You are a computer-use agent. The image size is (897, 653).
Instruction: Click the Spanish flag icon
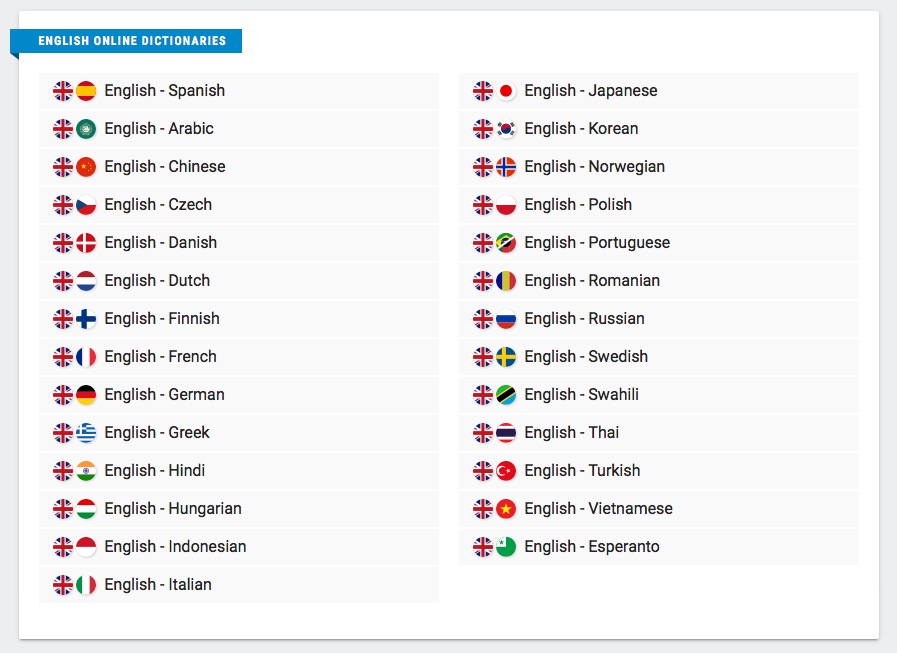point(86,91)
